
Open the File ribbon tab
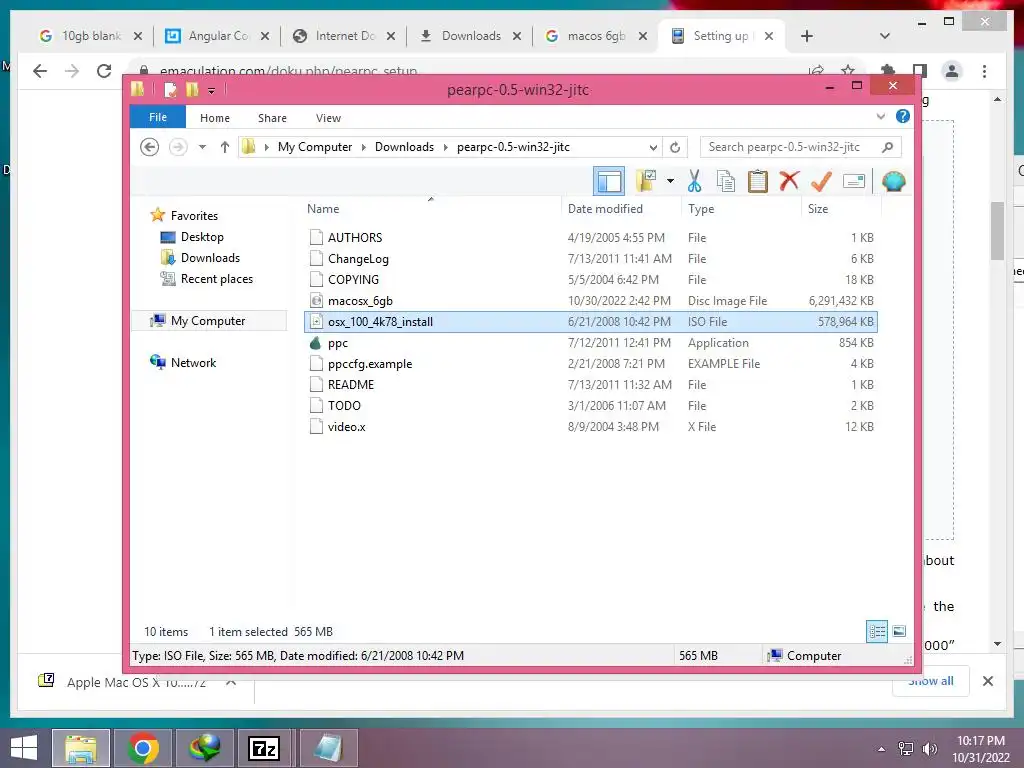click(x=157, y=117)
